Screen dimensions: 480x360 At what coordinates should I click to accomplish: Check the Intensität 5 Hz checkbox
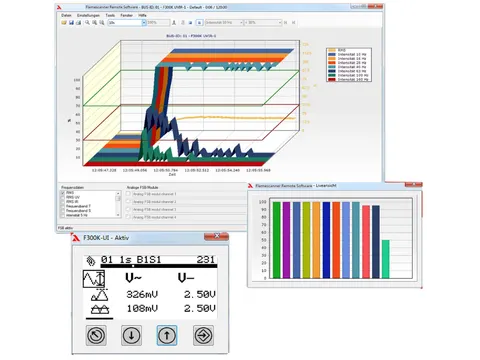(x=63, y=216)
